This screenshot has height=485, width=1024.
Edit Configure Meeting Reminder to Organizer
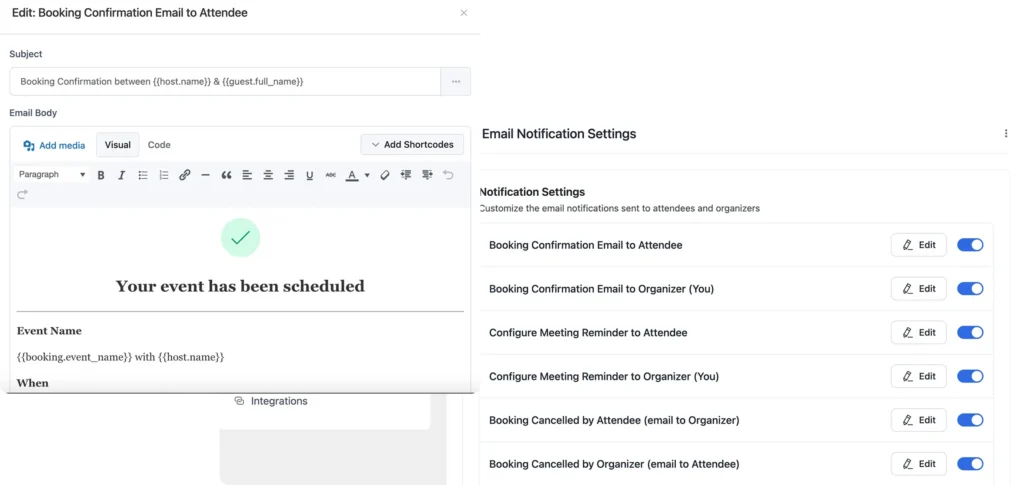click(x=918, y=376)
